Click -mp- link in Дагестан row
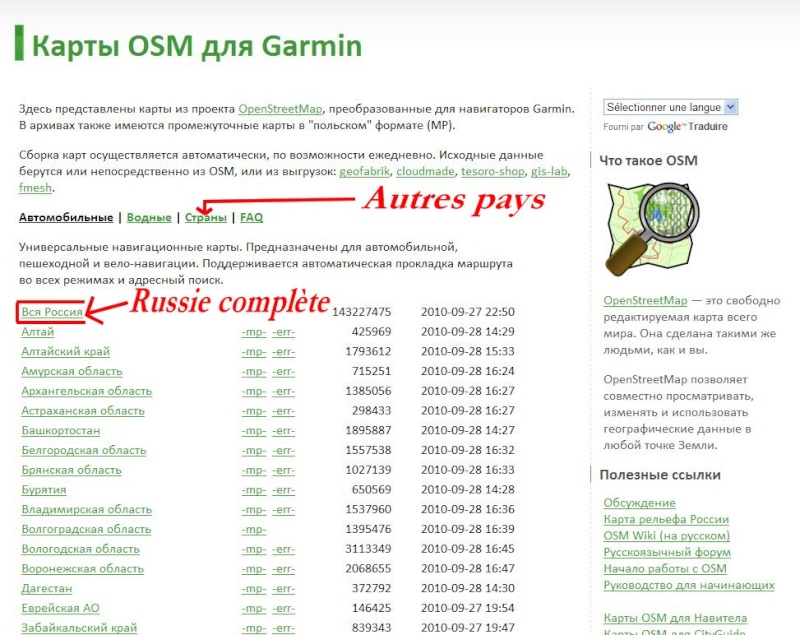 click(x=254, y=589)
